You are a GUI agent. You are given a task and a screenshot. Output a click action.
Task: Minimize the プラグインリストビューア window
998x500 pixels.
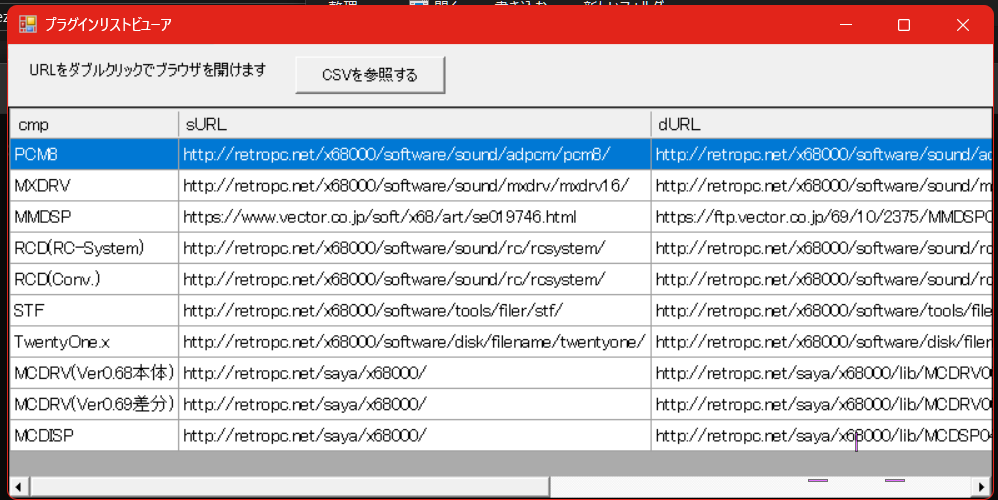[845, 25]
